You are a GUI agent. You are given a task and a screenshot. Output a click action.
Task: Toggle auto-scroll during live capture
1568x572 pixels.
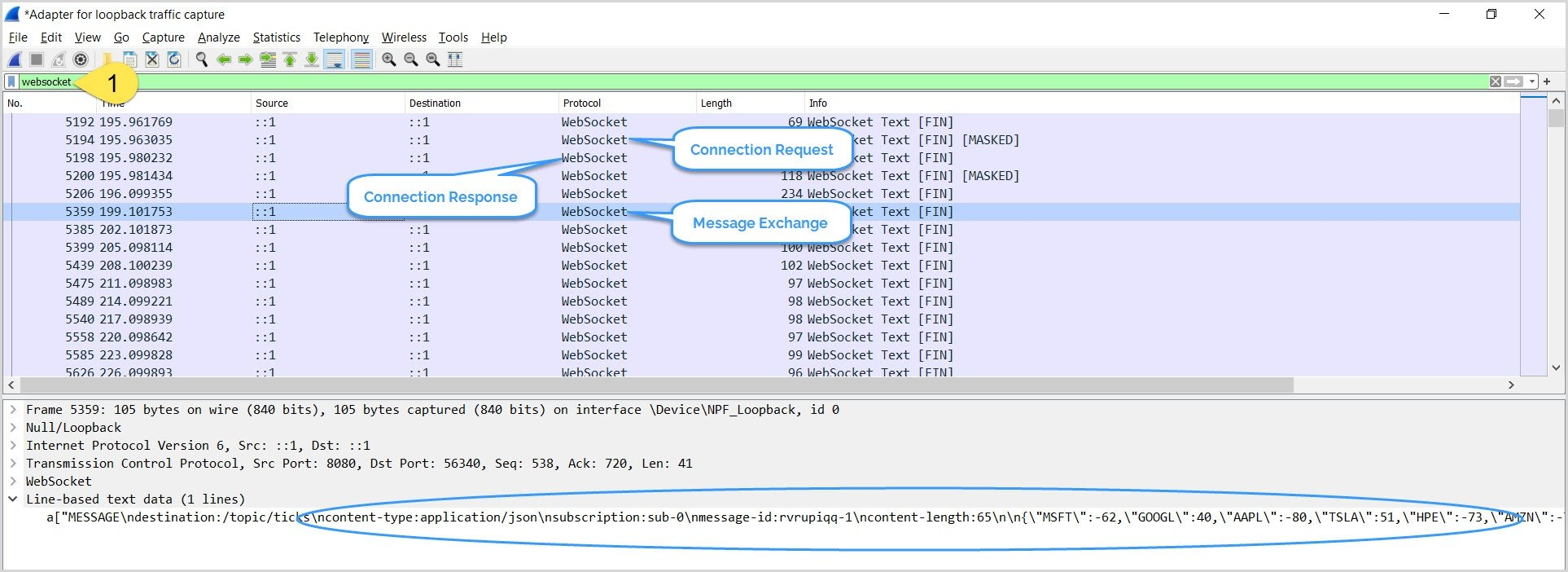334,59
